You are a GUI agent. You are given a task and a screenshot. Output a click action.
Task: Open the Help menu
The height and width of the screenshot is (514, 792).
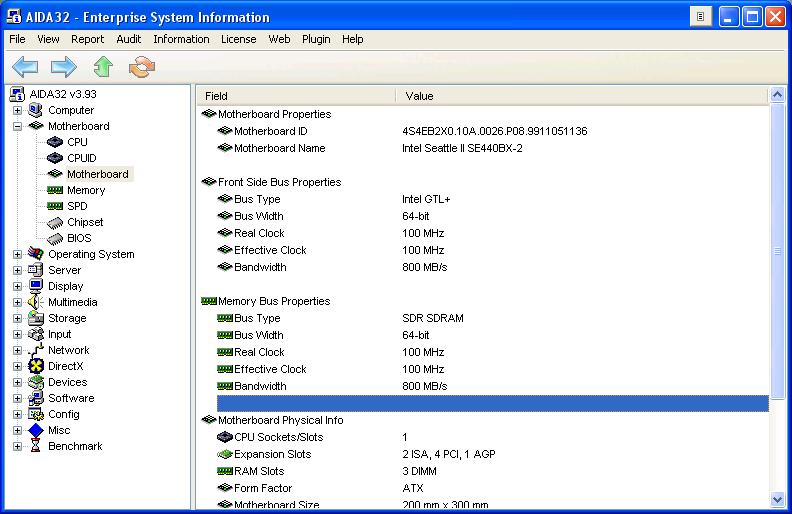point(352,39)
